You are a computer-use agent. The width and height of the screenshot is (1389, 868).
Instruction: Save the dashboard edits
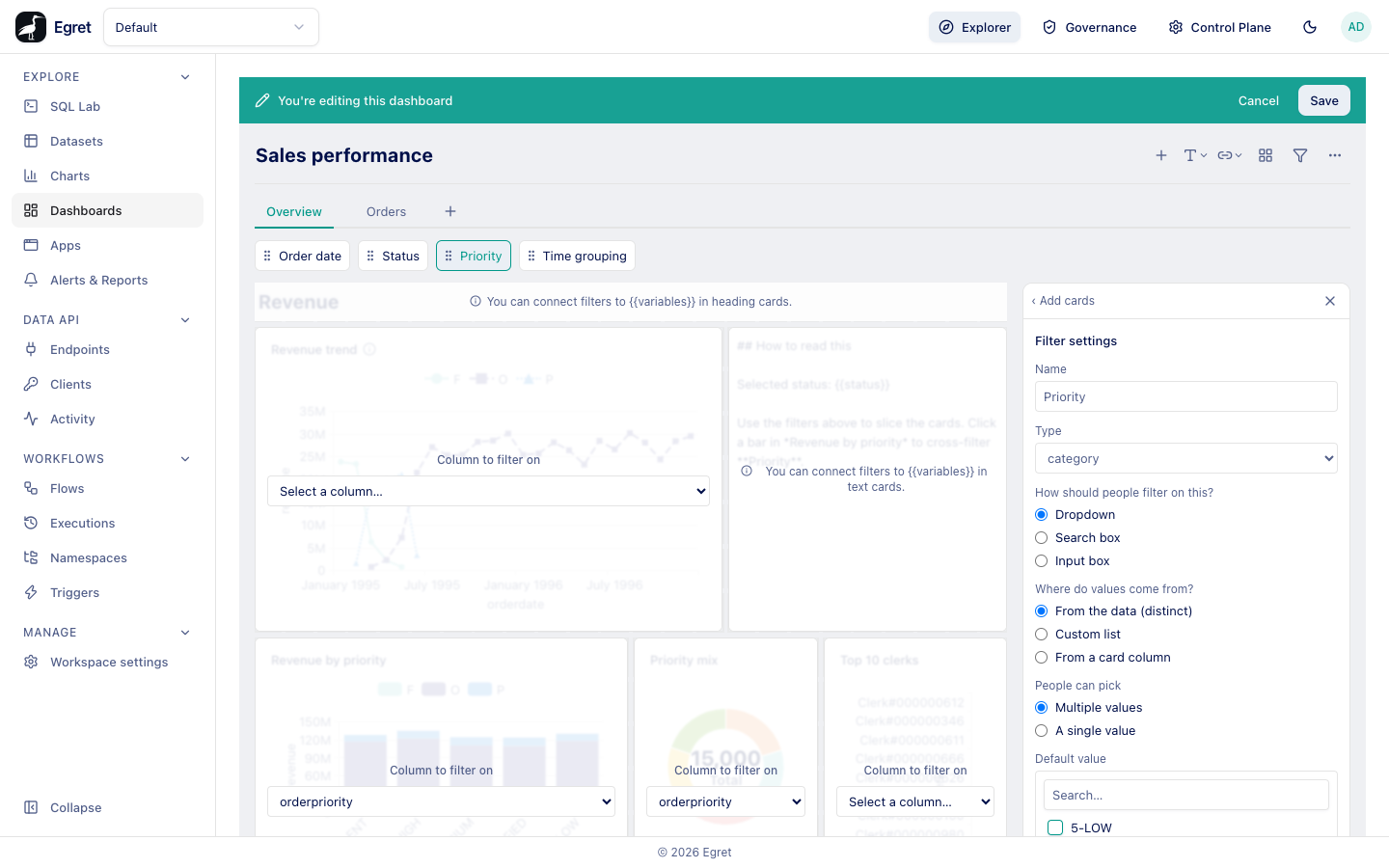(1324, 100)
